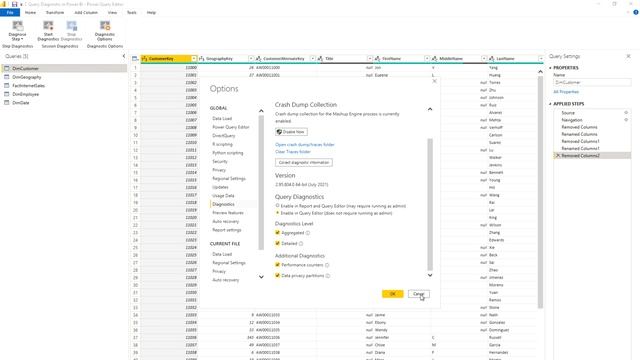Select Power Query Editor in Options list
The height and width of the screenshot is (360, 640).
tap(231, 127)
